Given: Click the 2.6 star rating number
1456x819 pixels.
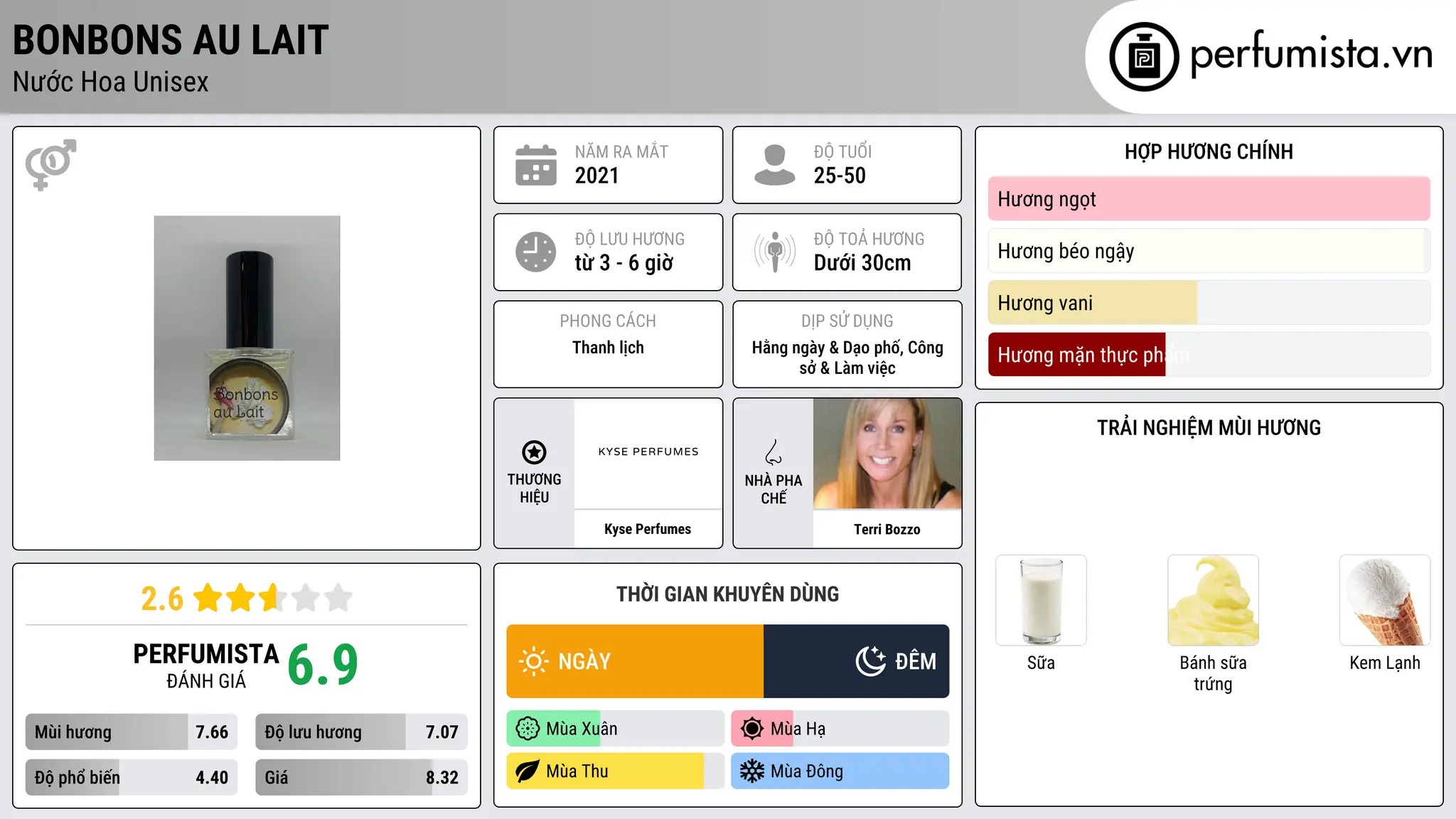Looking at the screenshot, I should tap(162, 599).
